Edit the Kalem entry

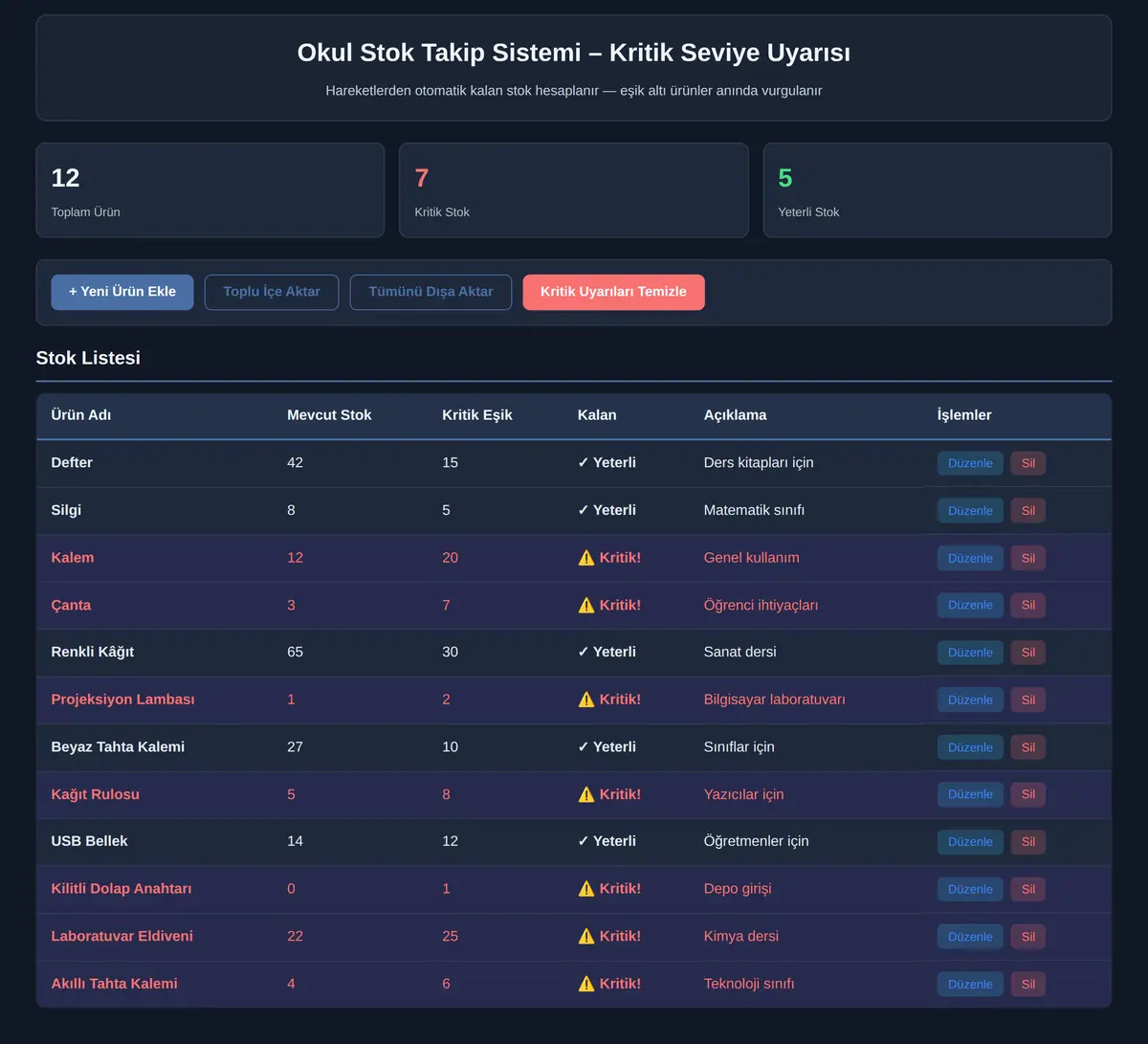pos(970,558)
